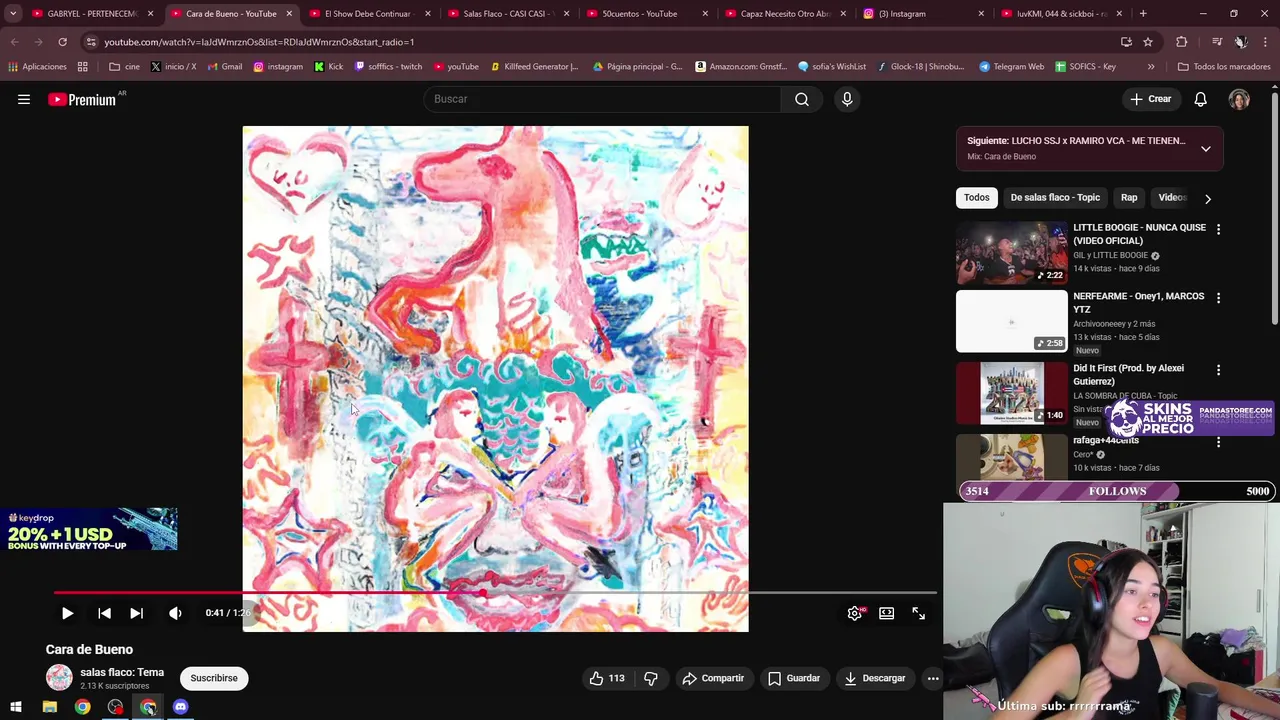Open the YouTube hamburger guide menu
The height and width of the screenshot is (720, 1280).
[24, 99]
